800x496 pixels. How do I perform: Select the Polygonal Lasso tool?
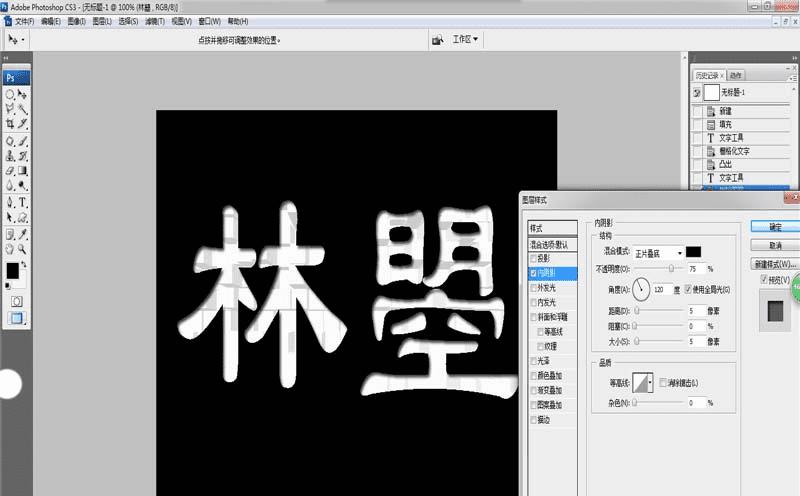[10, 109]
